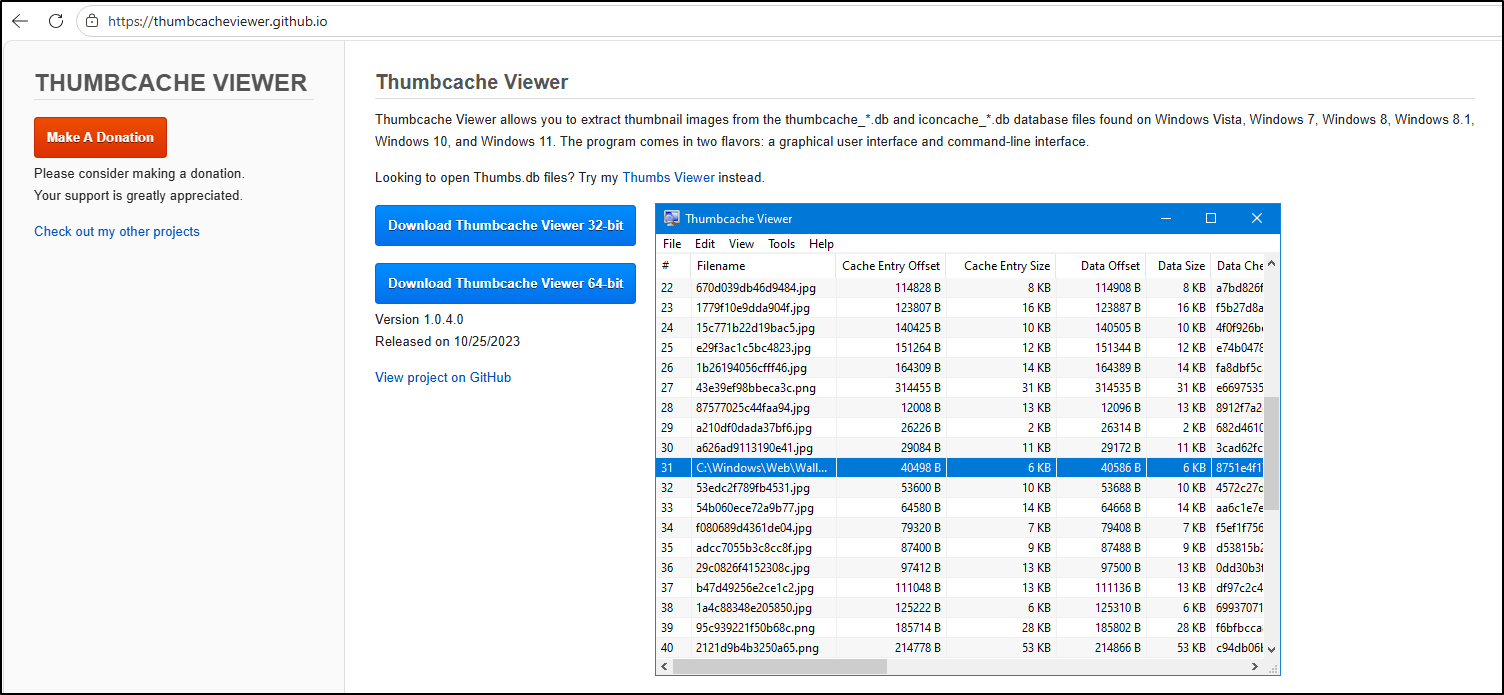The width and height of the screenshot is (1504, 695).
Task: Sort by Data Offset column header
Action: tap(1100, 266)
